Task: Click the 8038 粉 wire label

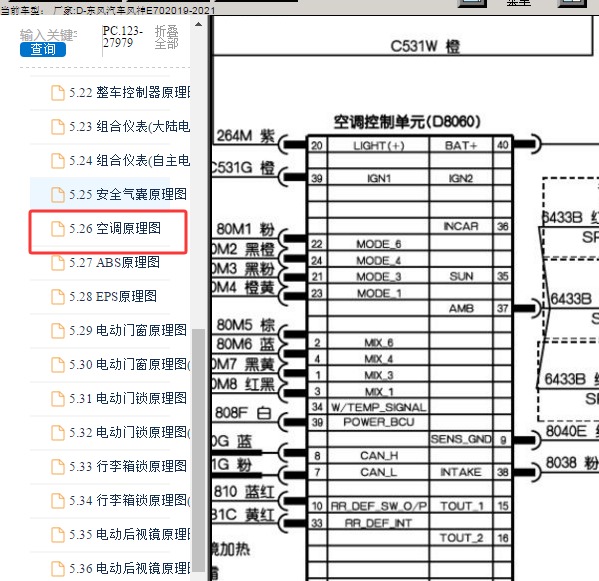Action: pos(572,463)
